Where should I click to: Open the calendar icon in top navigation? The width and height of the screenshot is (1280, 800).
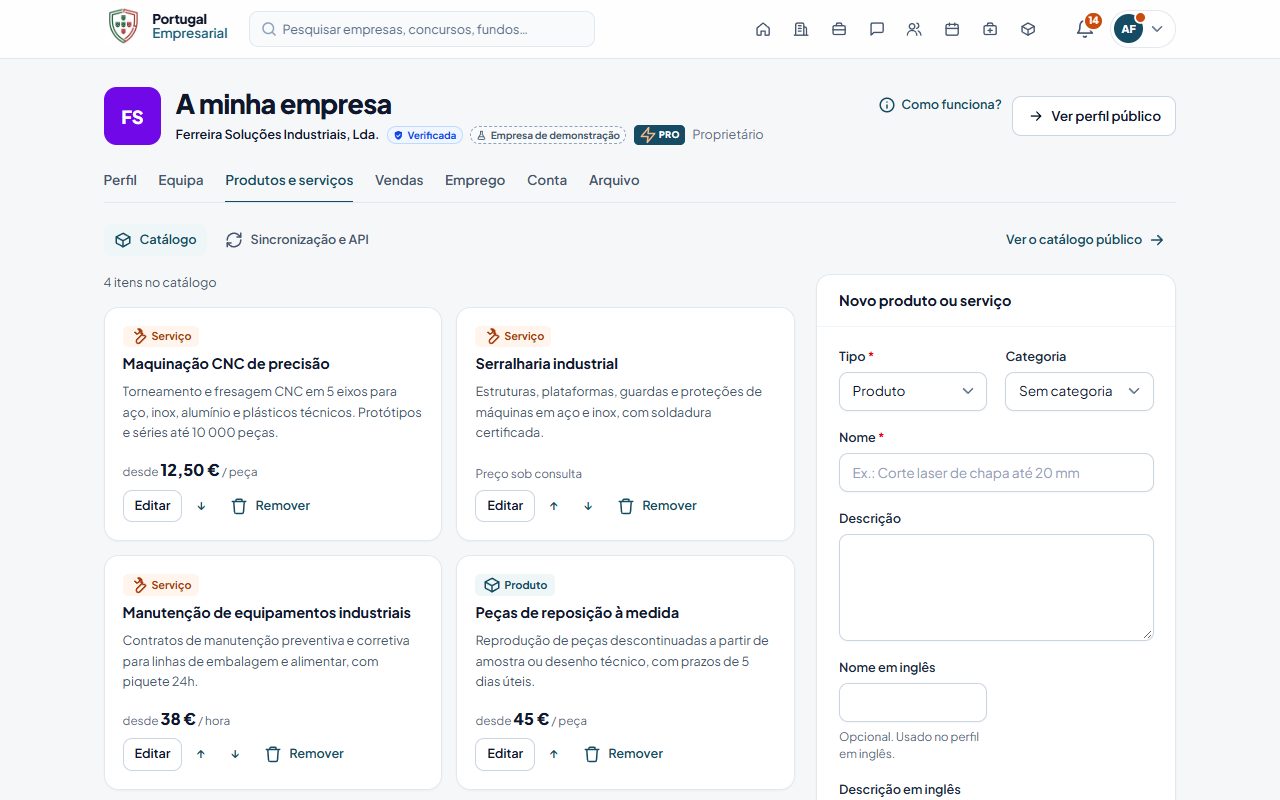coord(952,29)
